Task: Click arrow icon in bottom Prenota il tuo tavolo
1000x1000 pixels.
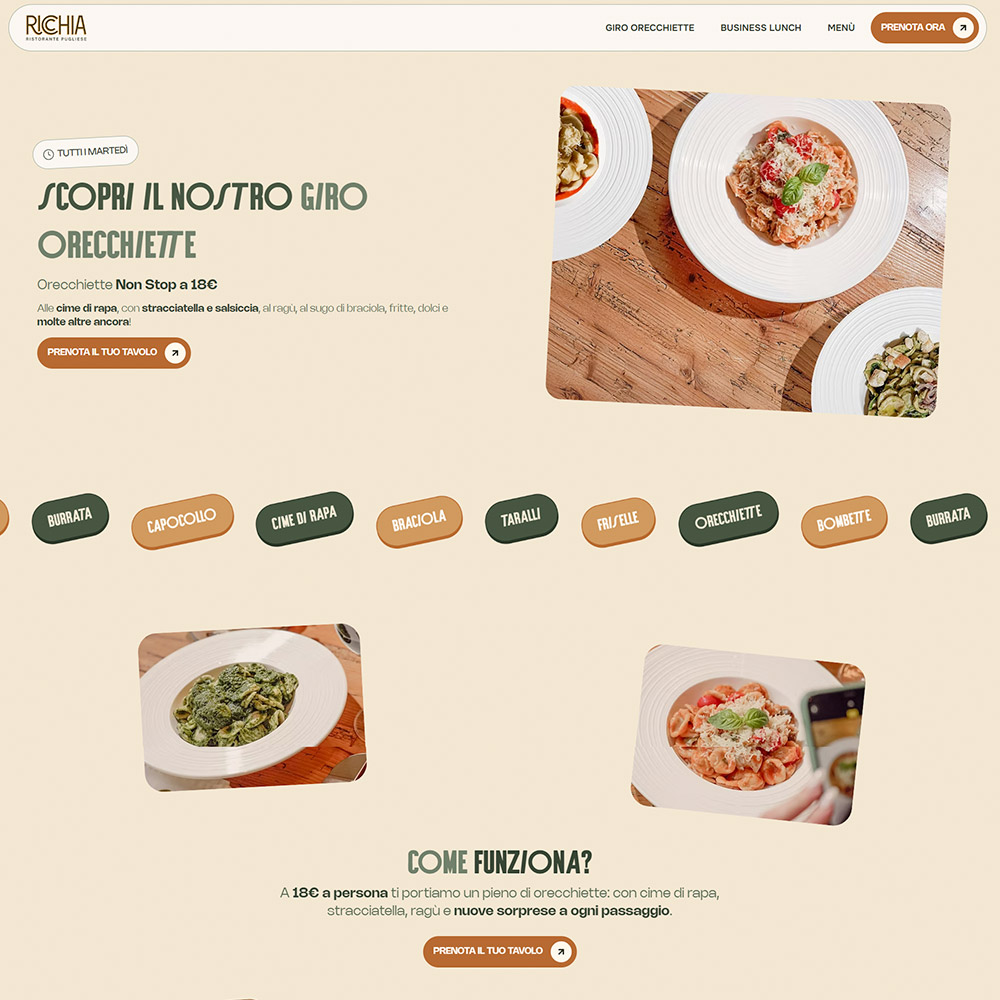Action: pos(561,952)
